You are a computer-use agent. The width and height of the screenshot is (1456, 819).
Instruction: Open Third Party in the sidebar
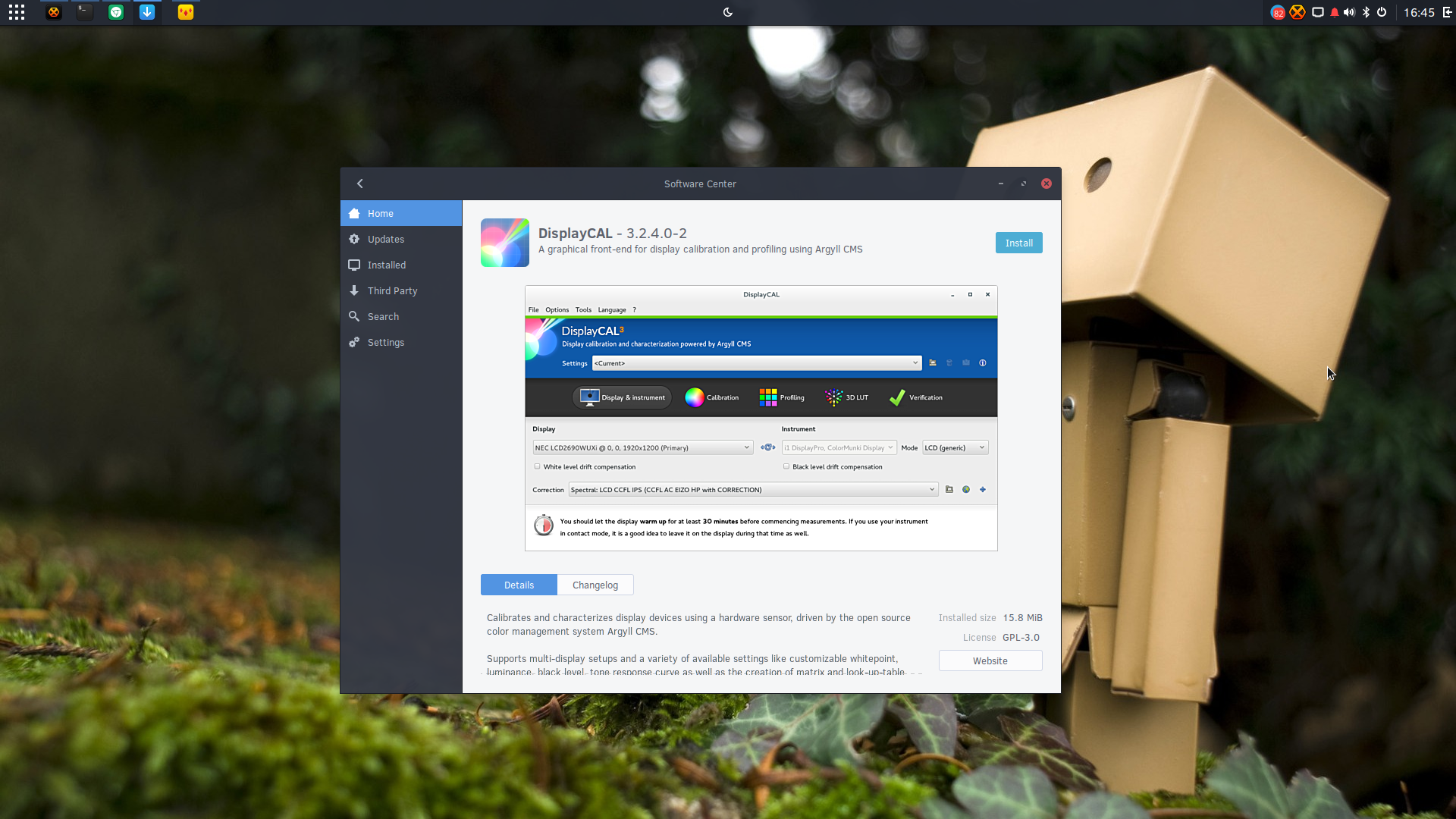point(401,290)
